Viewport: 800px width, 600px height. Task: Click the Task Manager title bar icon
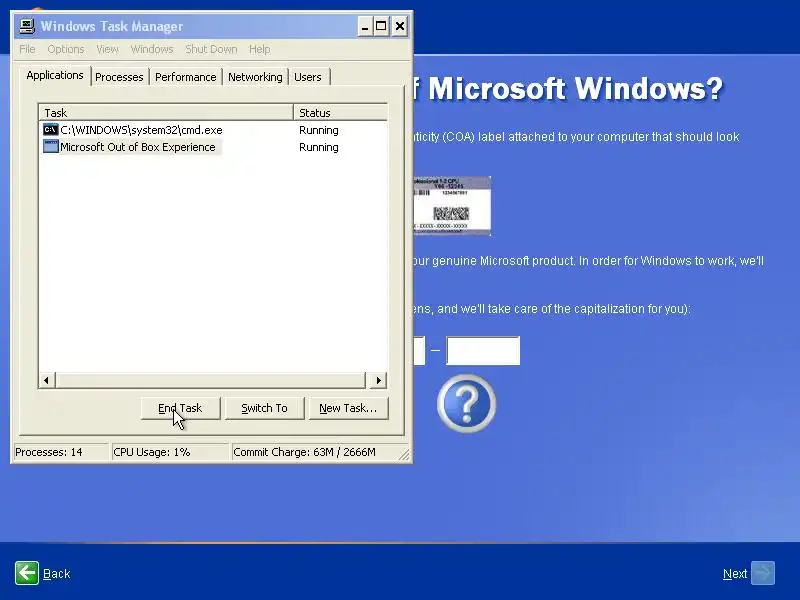click(27, 26)
